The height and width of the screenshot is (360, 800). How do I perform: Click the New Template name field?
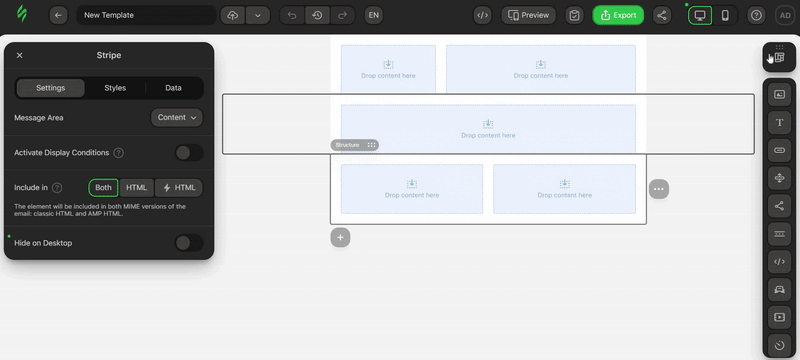tap(146, 15)
